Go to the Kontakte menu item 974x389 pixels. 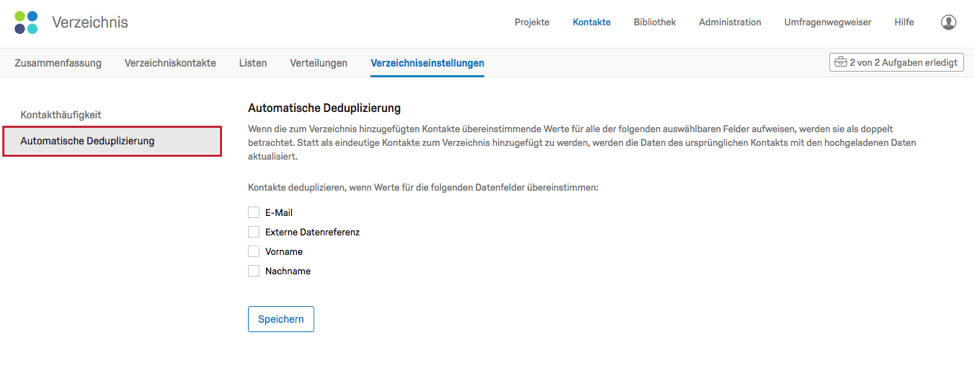point(591,22)
